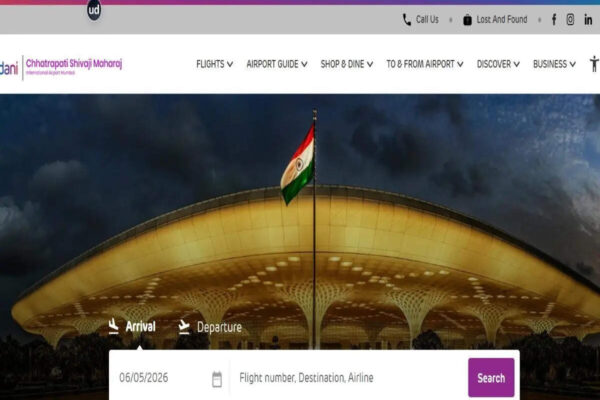Viewport: 600px width, 400px height.
Task: Open the Instagram icon link
Action: pos(570,20)
